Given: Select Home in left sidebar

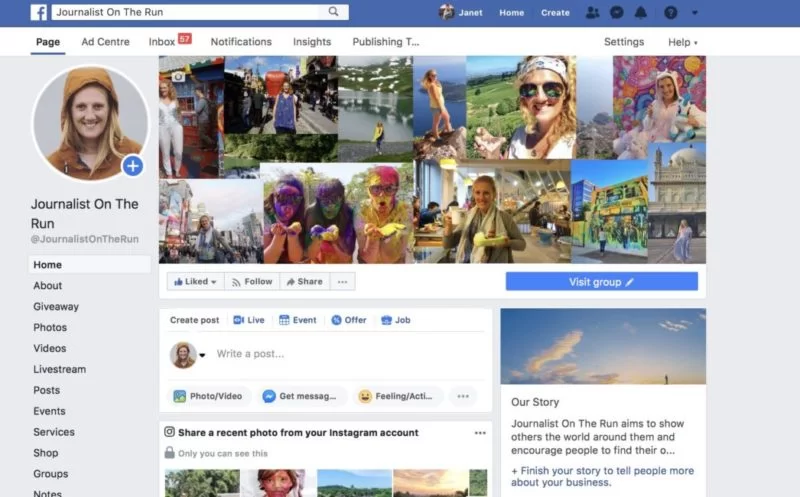Looking at the screenshot, I should tap(89, 265).
